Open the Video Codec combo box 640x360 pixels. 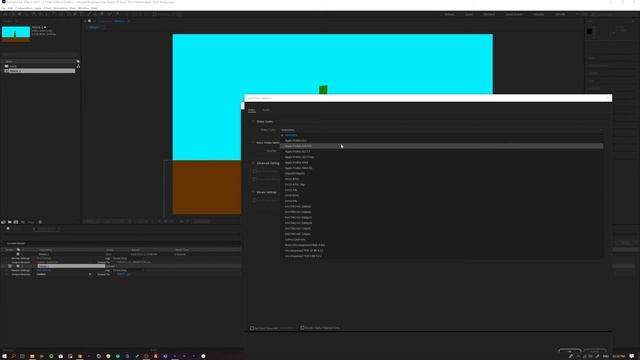click(442, 130)
